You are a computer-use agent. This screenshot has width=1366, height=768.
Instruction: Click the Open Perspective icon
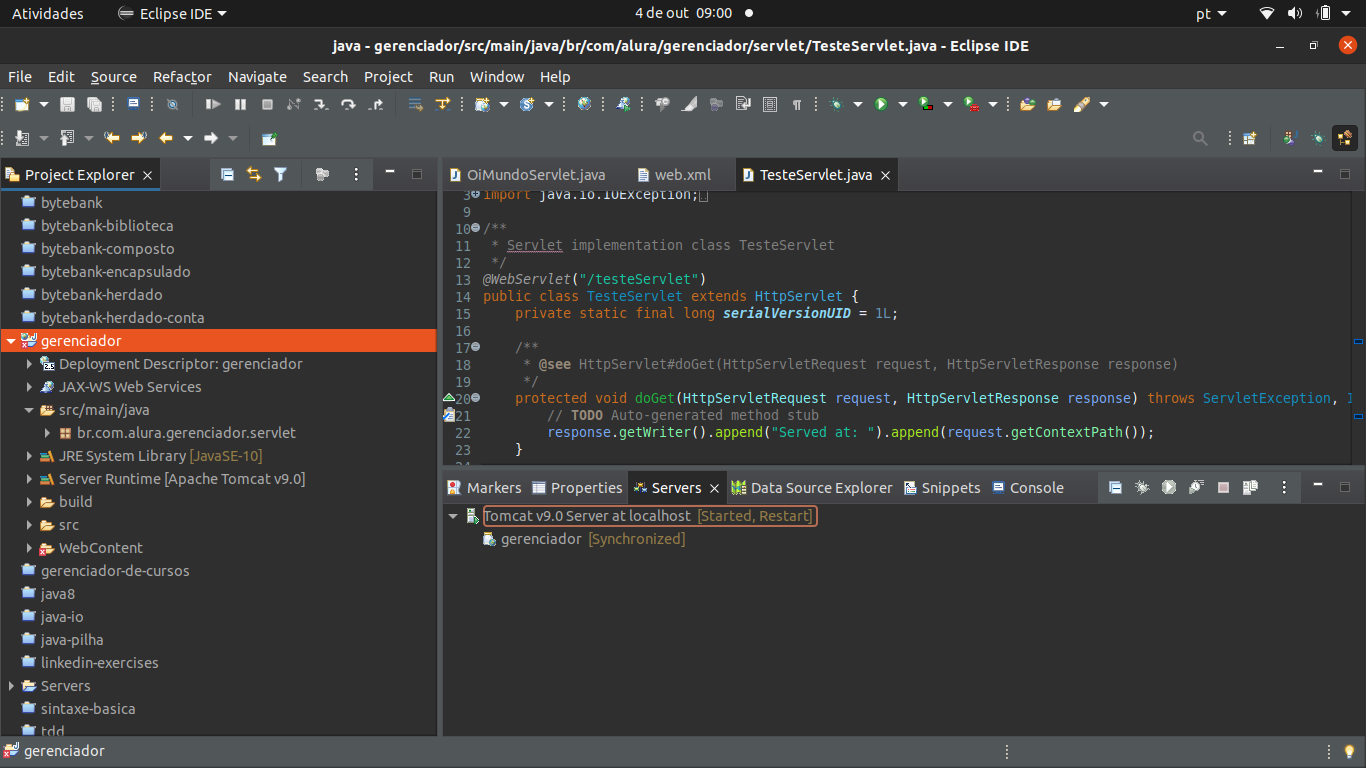point(1250,138)
